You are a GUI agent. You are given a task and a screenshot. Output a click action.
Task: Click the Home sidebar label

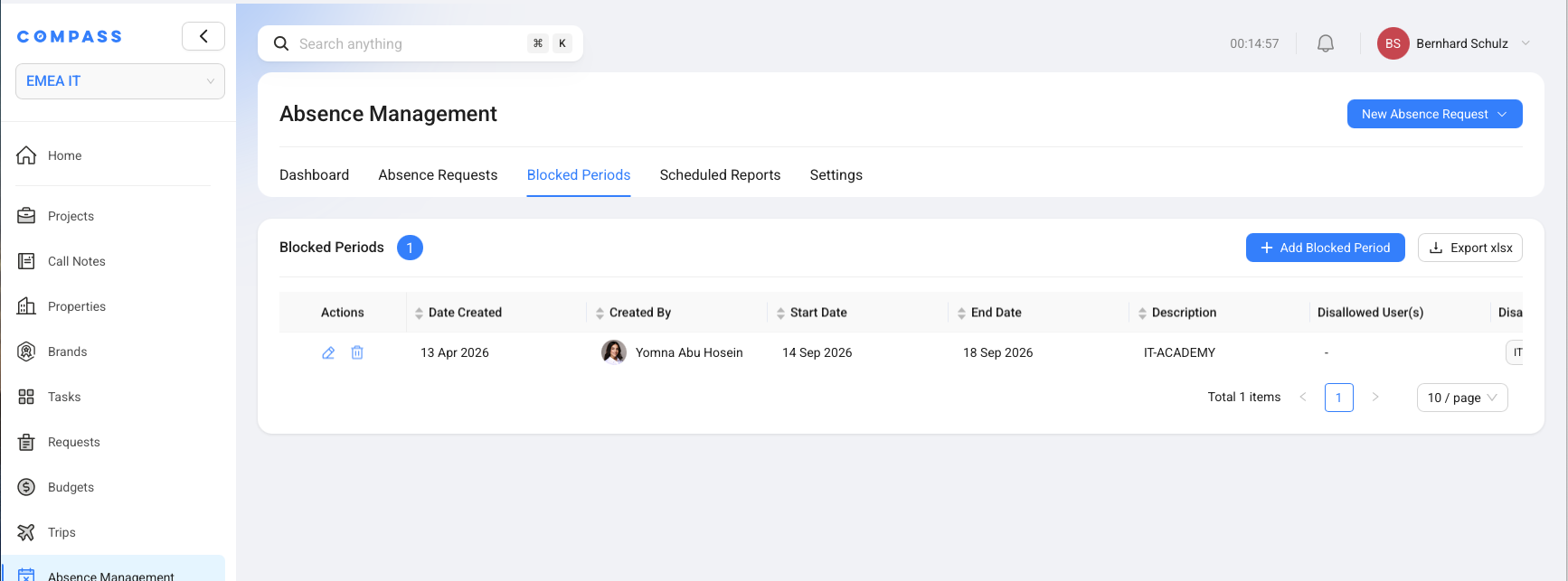tap(65, 155)
